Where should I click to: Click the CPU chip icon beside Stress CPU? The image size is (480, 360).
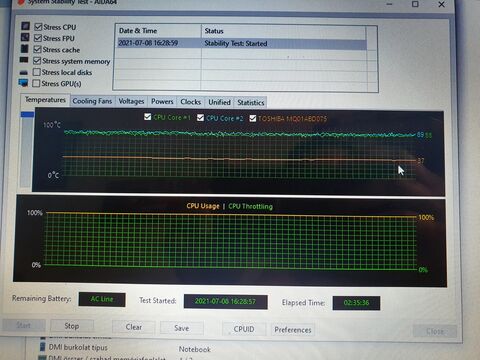coord(25,26)
